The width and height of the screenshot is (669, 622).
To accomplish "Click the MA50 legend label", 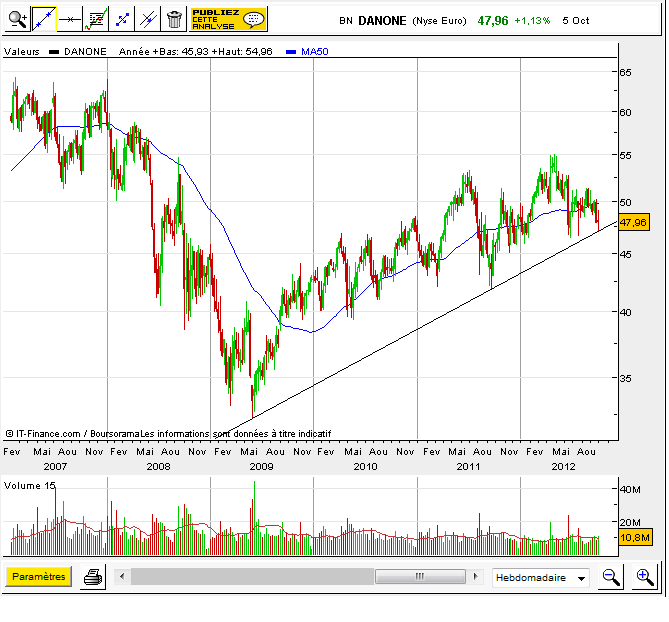I will pos(314,52).
